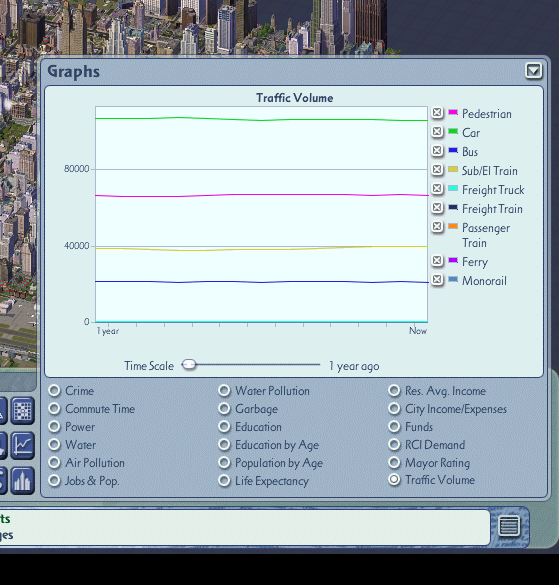The image size is (559, 585).
Task: Select the Commute Time graph
Action: (x=54, y=409)
